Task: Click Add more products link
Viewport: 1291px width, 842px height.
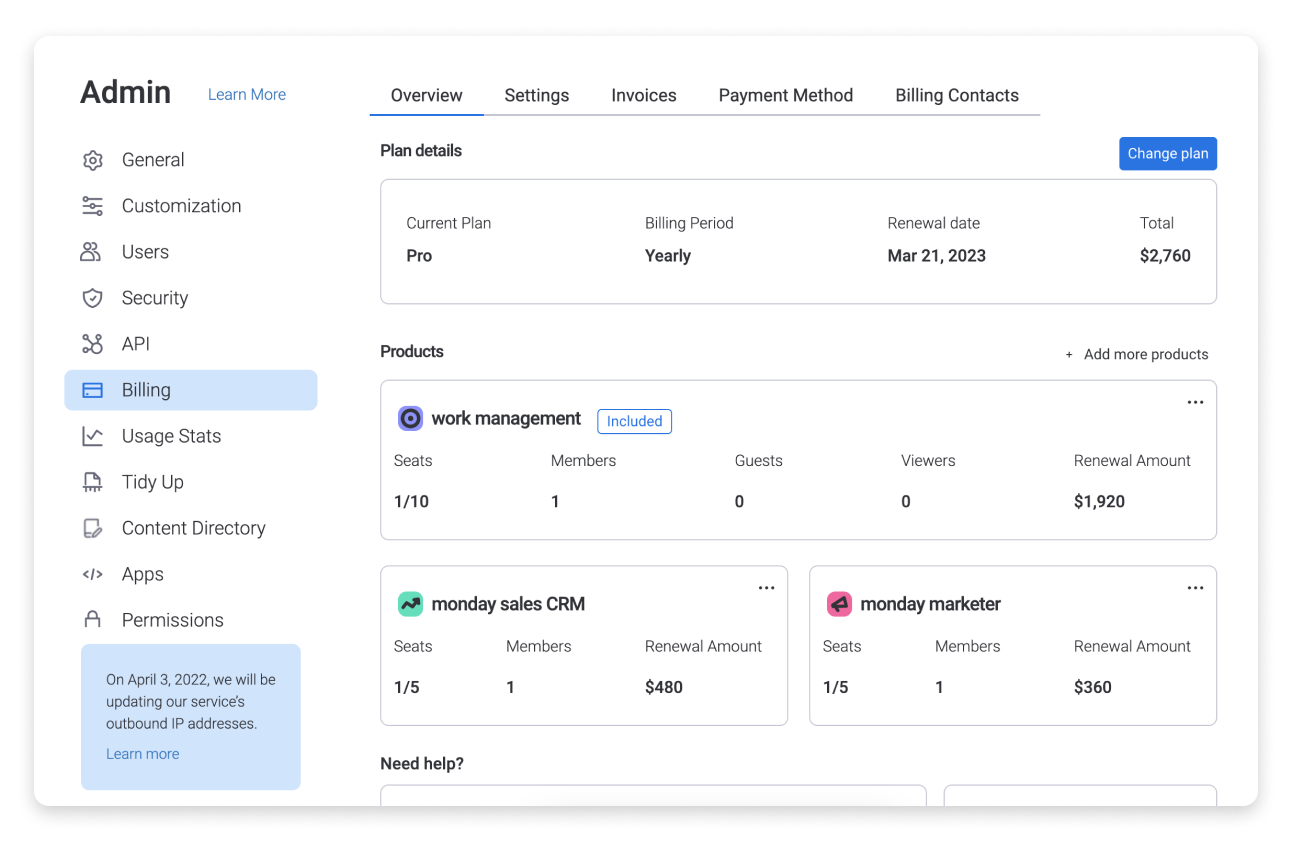Action: (x=1136, y=354)
